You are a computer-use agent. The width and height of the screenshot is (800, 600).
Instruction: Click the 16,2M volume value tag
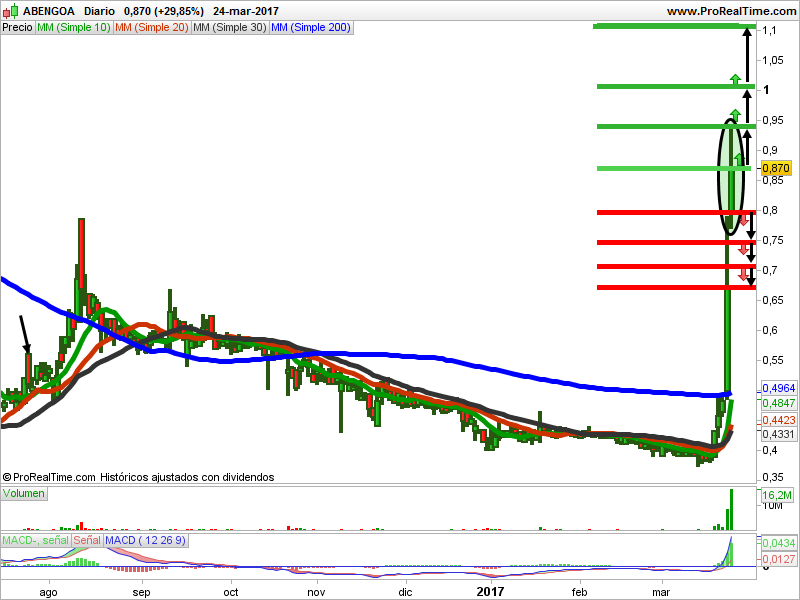point(777,495)
